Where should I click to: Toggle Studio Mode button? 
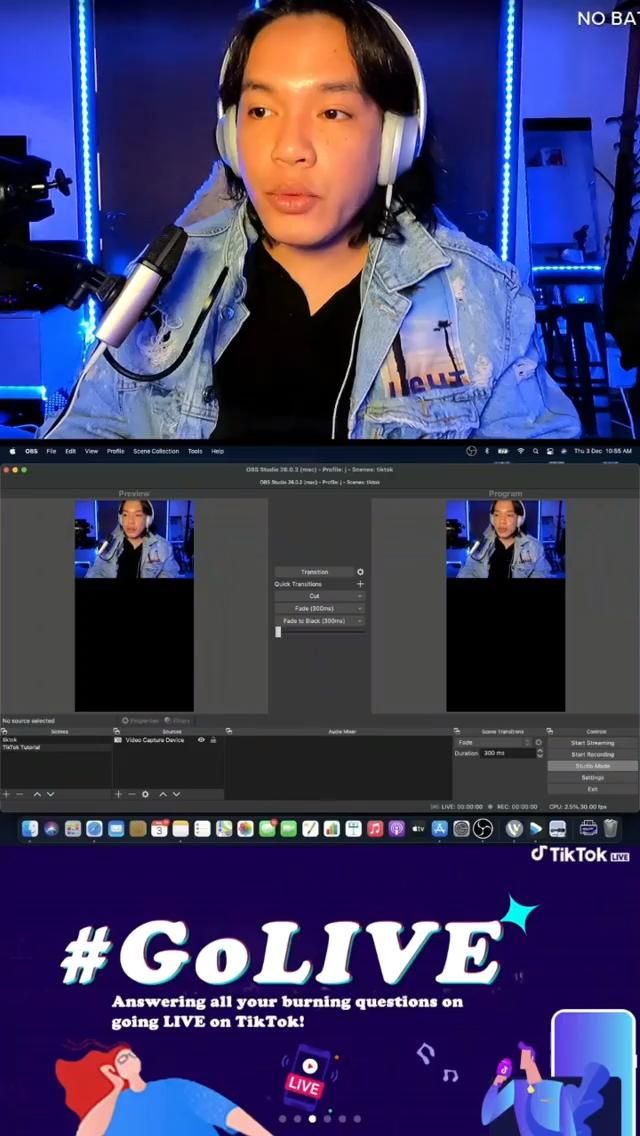(x=592, y=766)
